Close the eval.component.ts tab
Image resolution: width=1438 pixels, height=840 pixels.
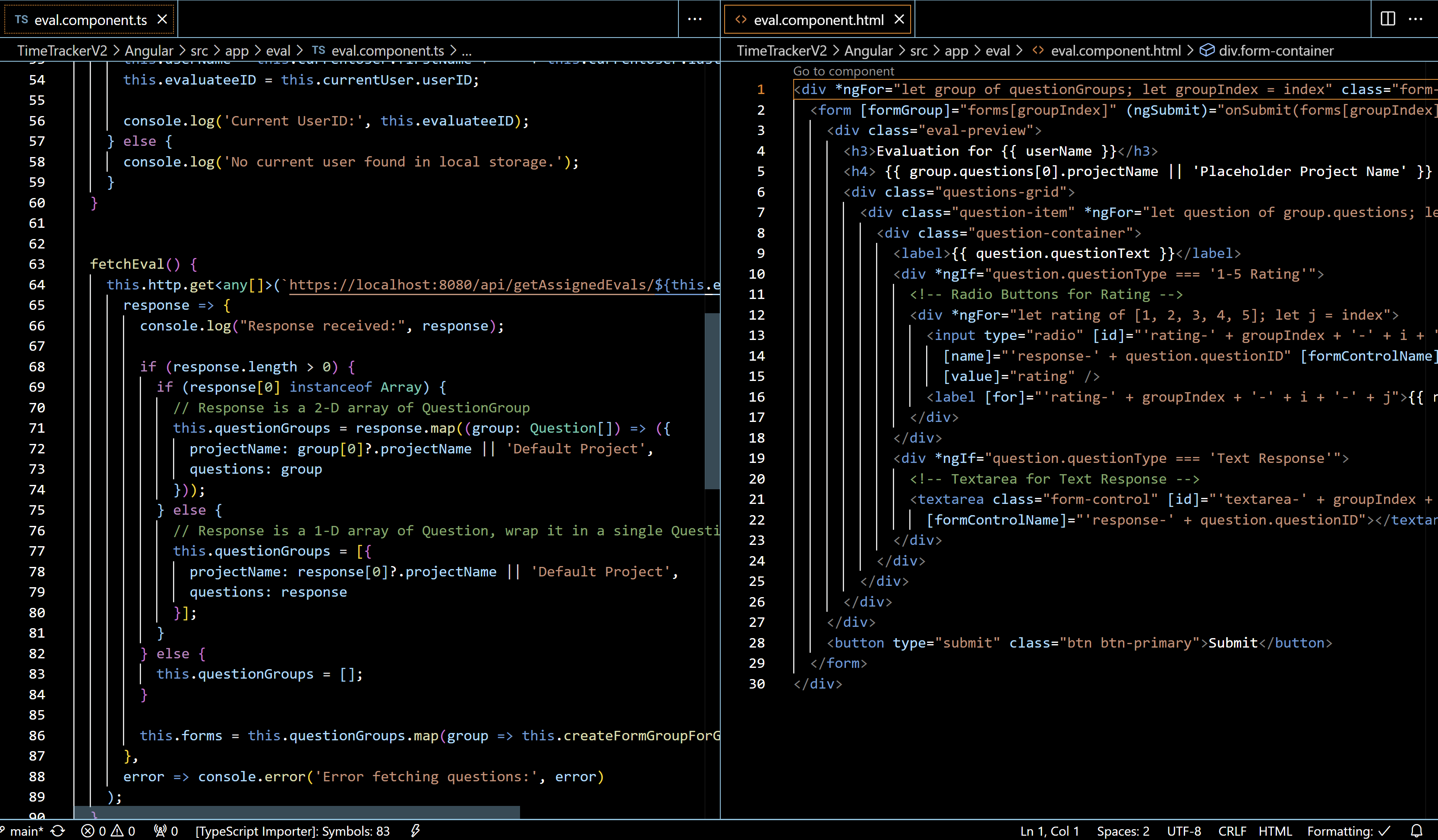tap(162, 19)
